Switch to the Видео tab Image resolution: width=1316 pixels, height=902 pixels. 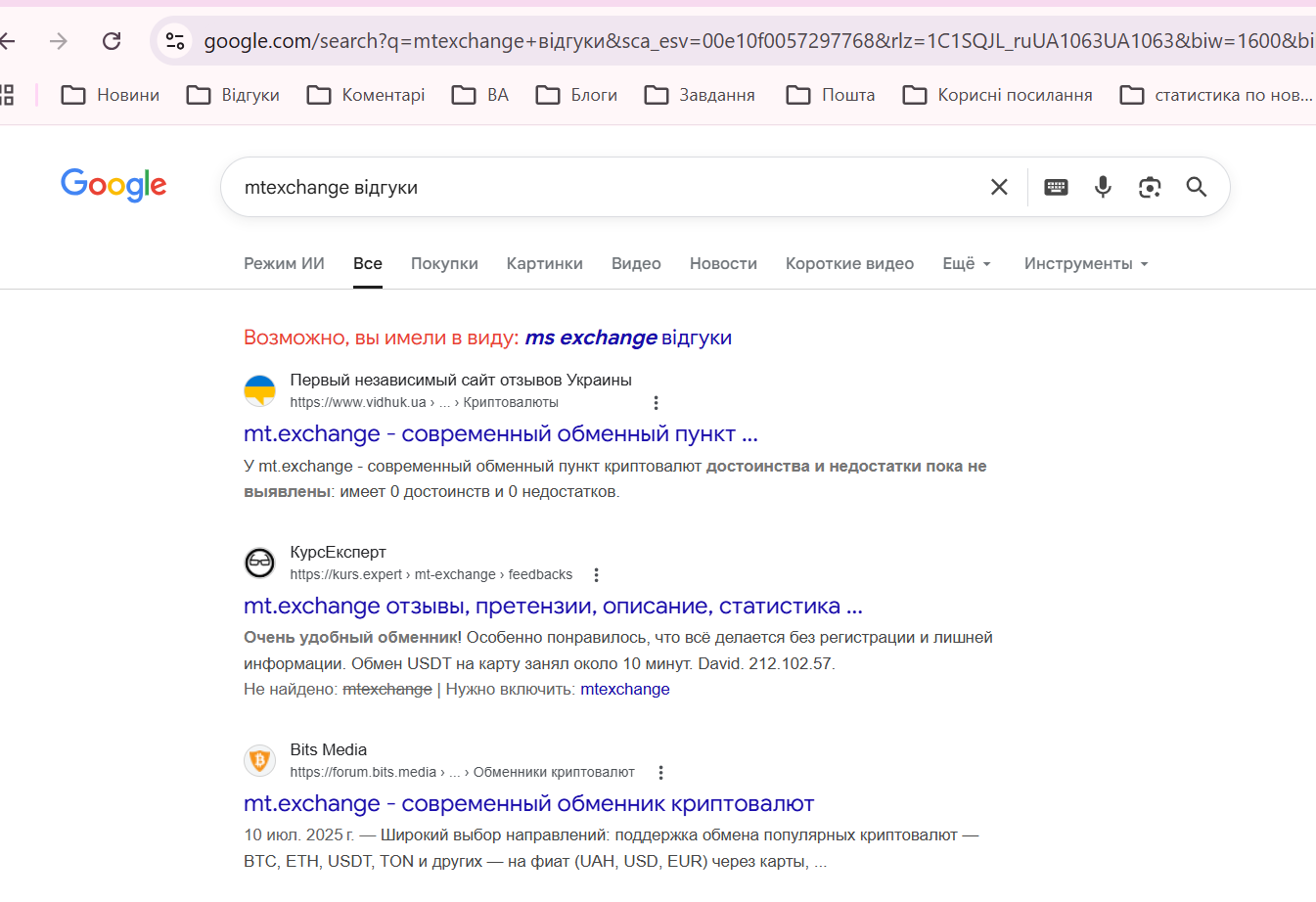click(x=636, y=263)
